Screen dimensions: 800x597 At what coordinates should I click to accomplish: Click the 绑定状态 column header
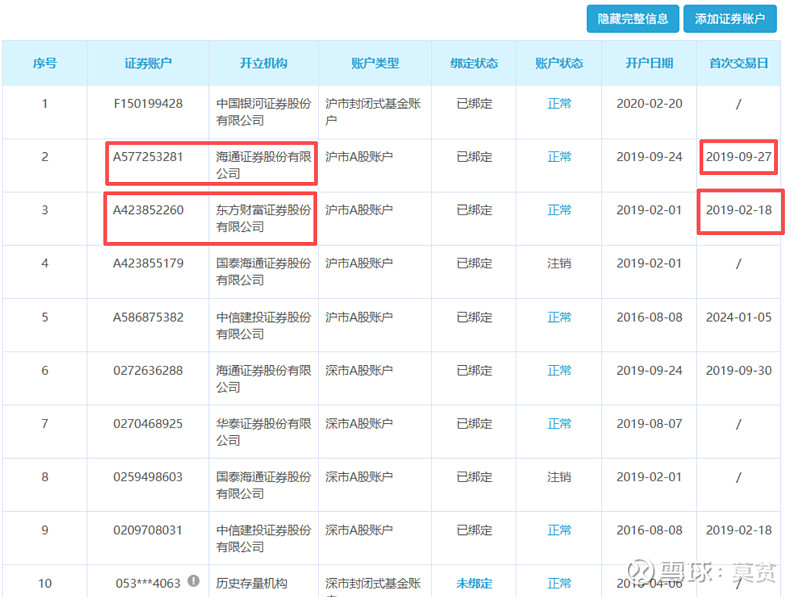(474, 63)
